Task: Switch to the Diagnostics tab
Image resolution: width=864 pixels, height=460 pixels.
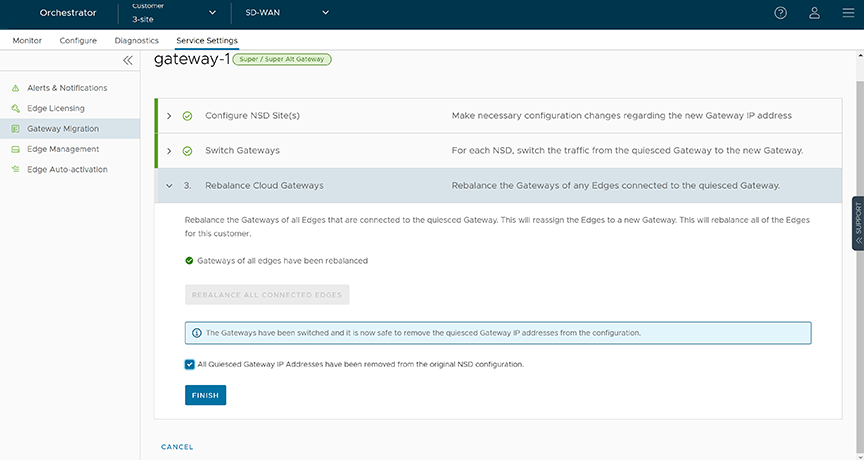Action: pyautogui.click(x=137, y=41)
